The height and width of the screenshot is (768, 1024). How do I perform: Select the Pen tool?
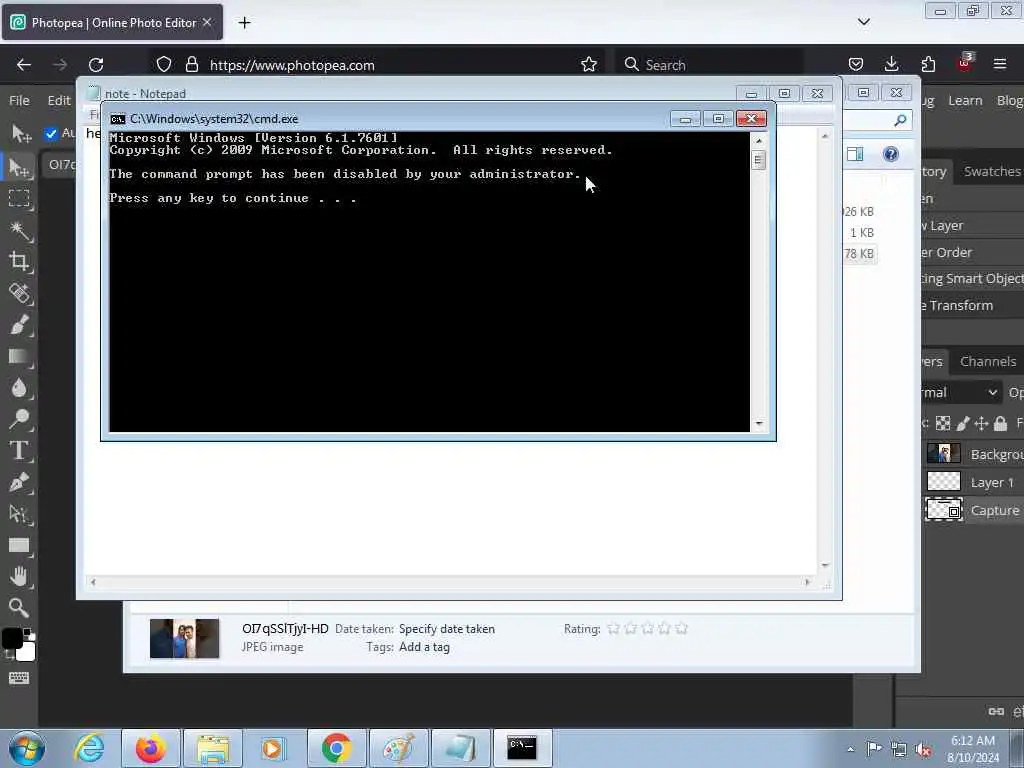tap(20, 482)
